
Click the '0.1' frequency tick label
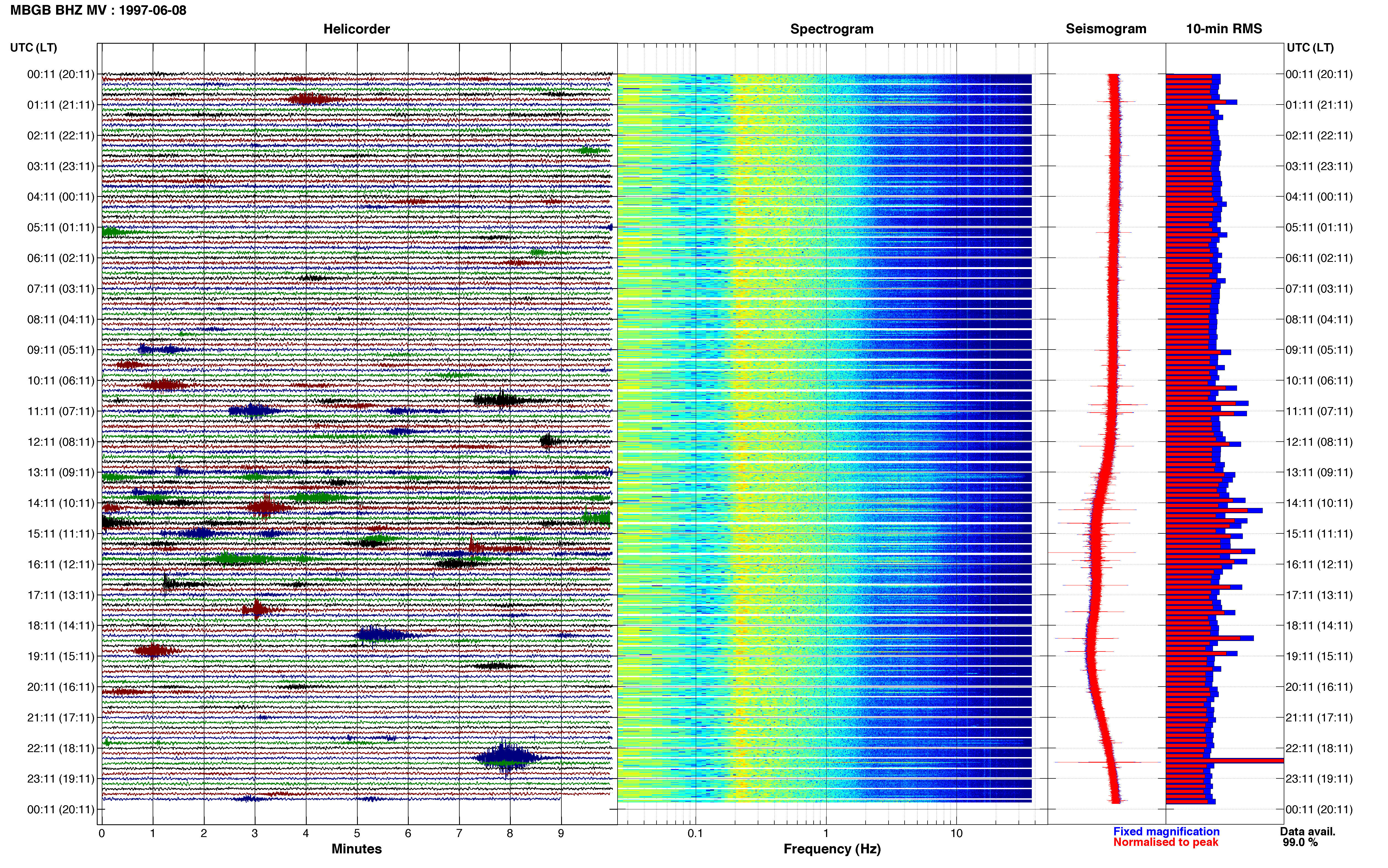[x=695, y=833]
